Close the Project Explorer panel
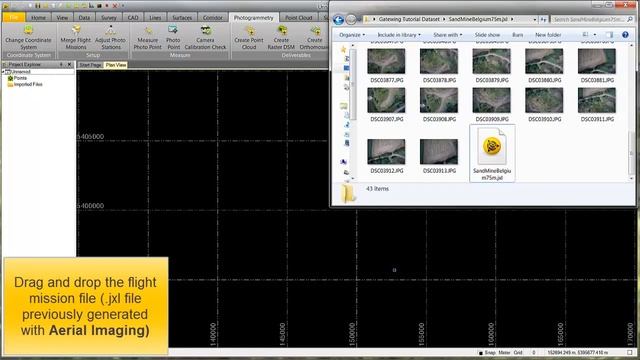Image resolution: width=640 pixels, height=360 pixels. point(69,64)
